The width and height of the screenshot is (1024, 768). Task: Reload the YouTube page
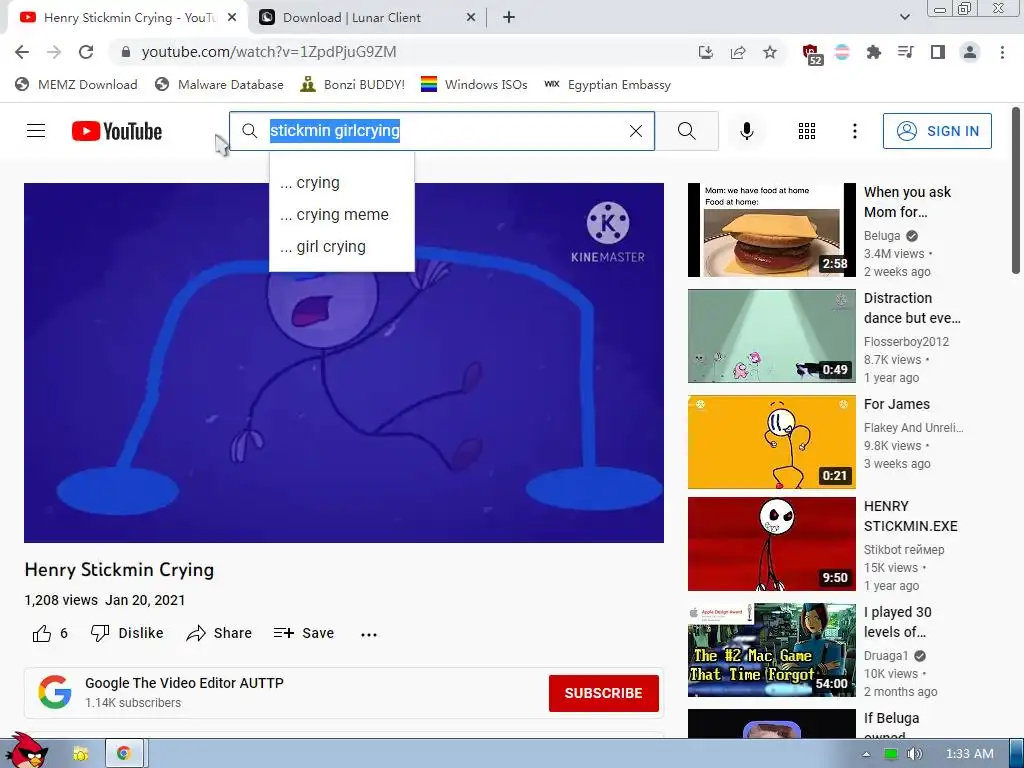pos(86,52)
